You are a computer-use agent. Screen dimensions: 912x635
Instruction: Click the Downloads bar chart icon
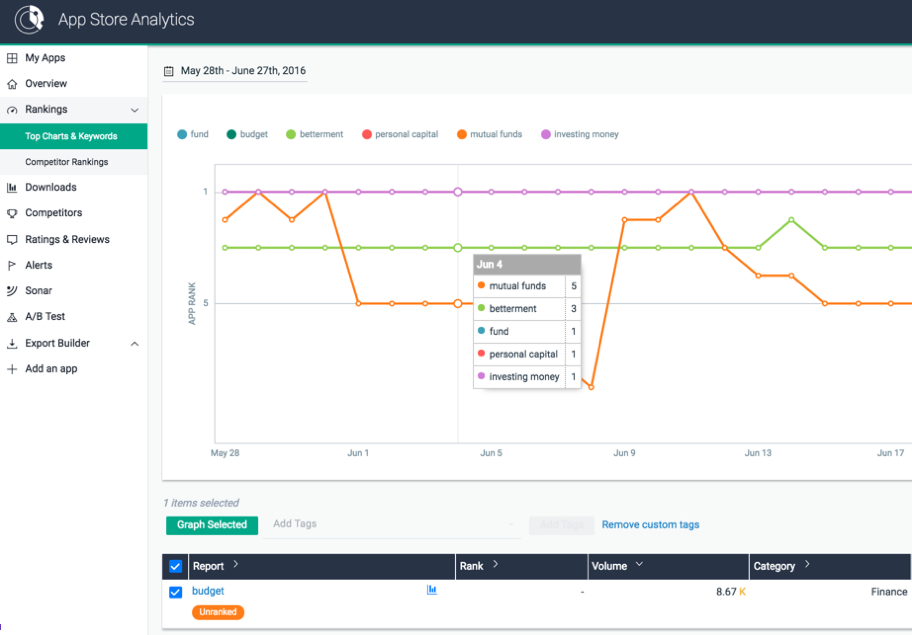pyautogui.click(x=12, y=188)
